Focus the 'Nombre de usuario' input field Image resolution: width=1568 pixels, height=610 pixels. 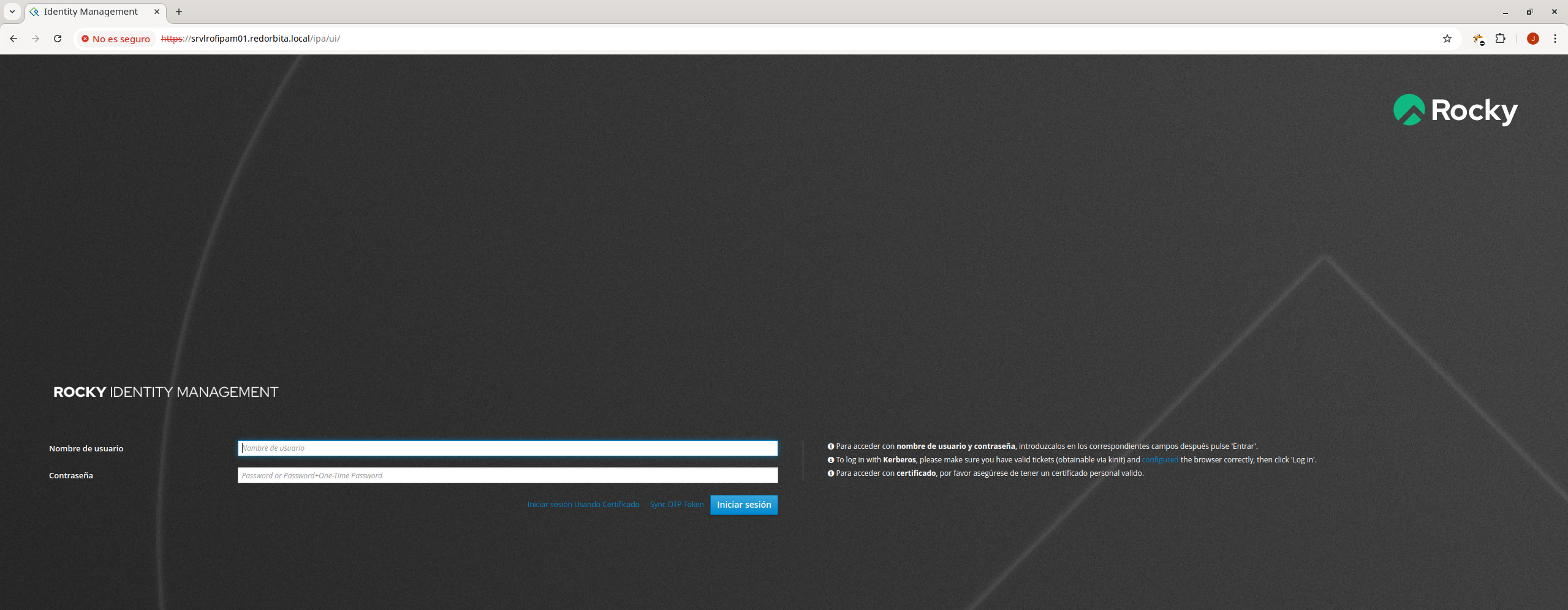coord(507,448)
